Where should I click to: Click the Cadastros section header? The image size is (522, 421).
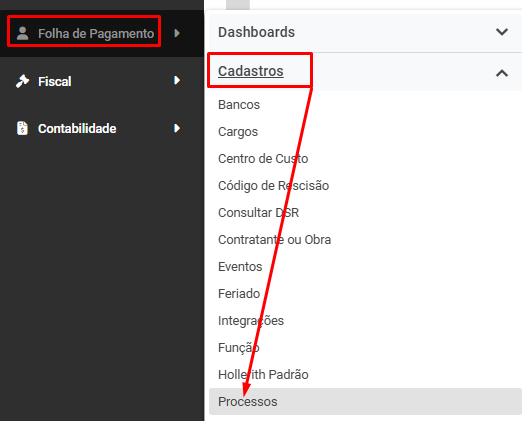click(x=251, y=71)
